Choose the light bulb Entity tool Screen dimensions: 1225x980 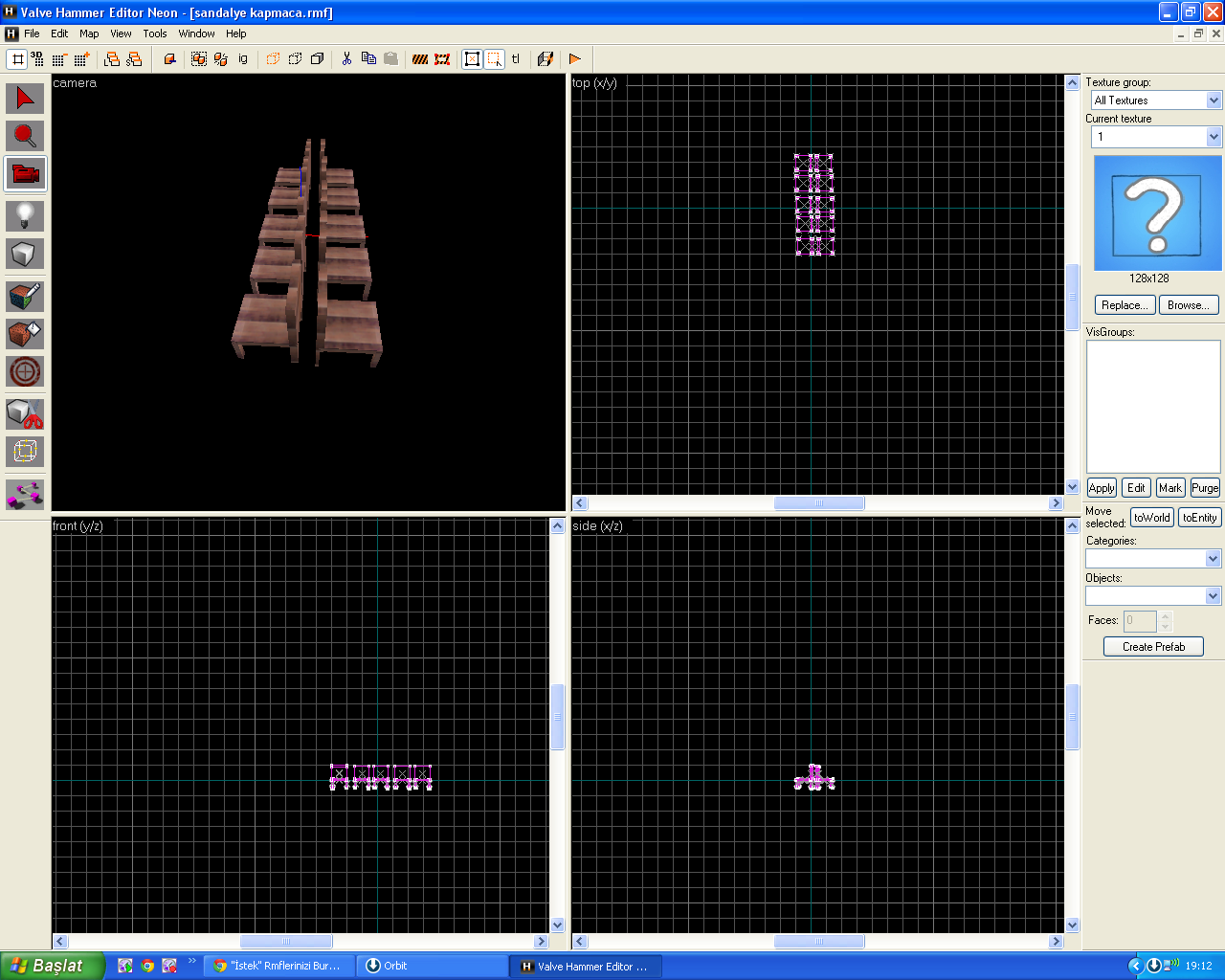[25, 215]
